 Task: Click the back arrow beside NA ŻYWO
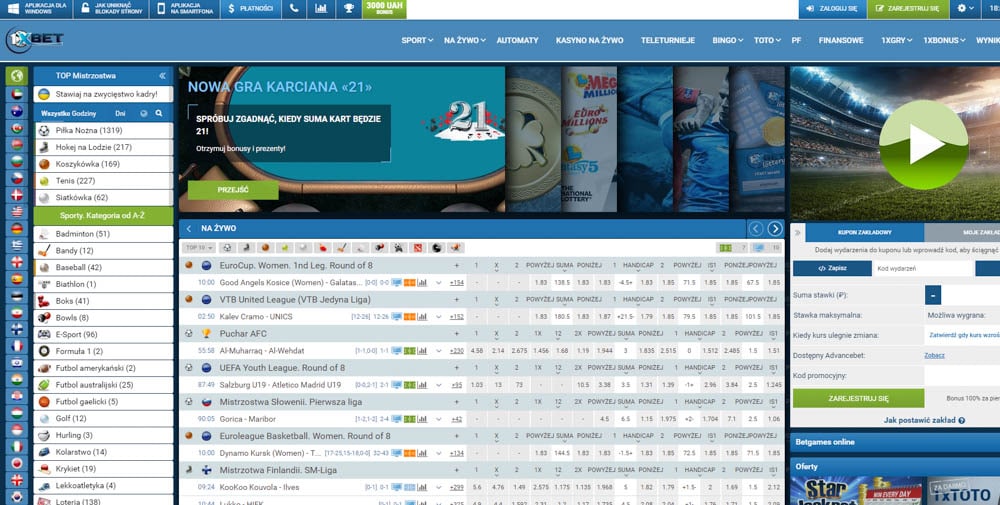[x=189, y=228]
